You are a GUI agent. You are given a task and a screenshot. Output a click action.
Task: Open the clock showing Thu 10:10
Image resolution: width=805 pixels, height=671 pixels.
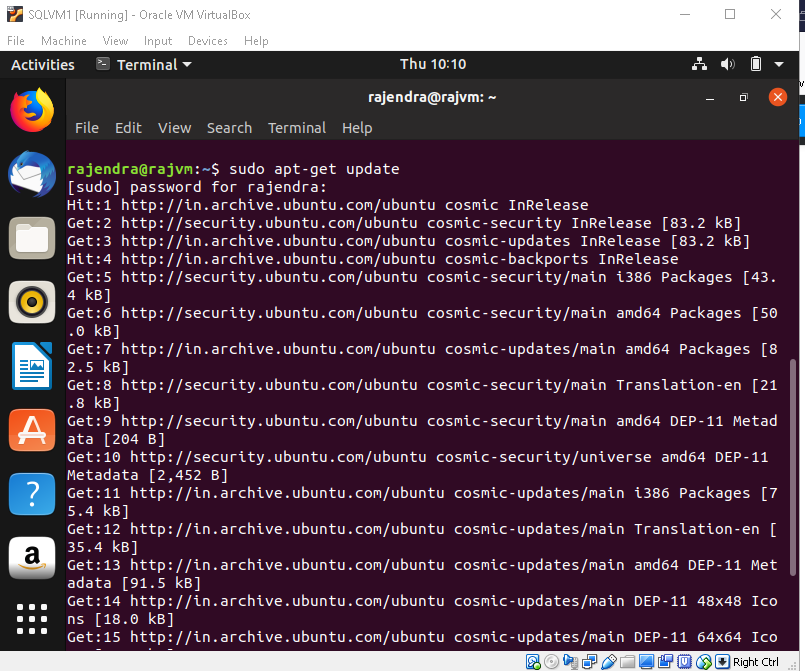coord(433,65)
